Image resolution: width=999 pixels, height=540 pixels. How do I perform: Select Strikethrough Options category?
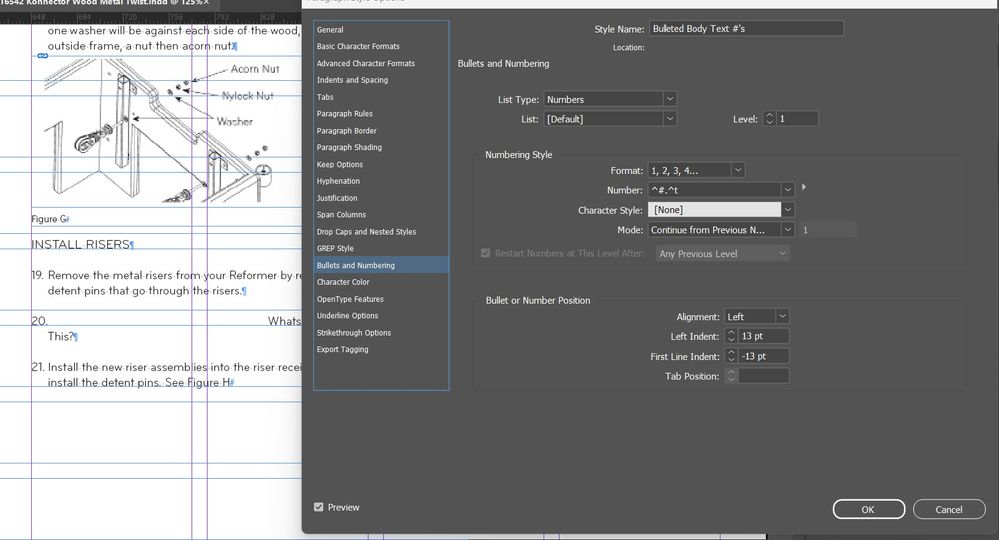pos(381,332)
